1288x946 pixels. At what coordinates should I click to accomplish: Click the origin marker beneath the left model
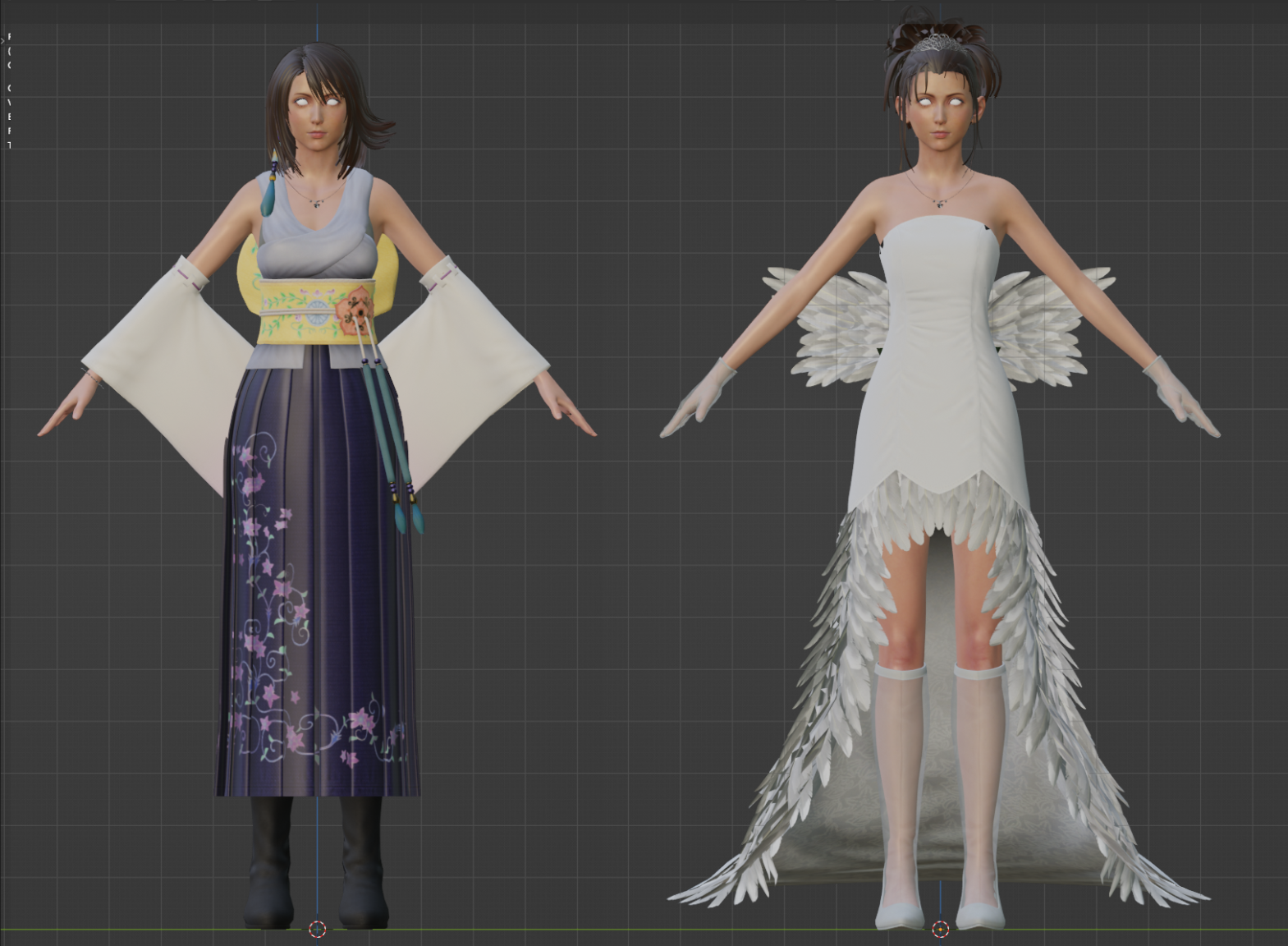pyautogui.click(x=318, y=929)
